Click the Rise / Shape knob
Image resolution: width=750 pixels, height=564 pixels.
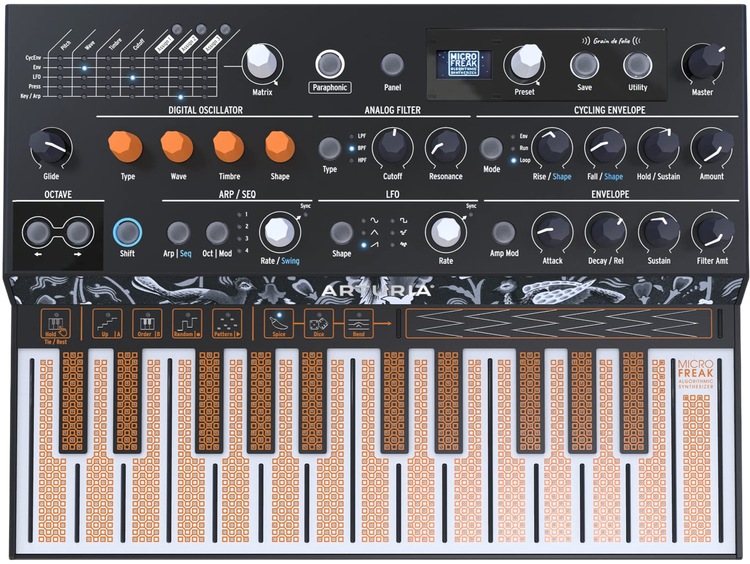[552, 147]
